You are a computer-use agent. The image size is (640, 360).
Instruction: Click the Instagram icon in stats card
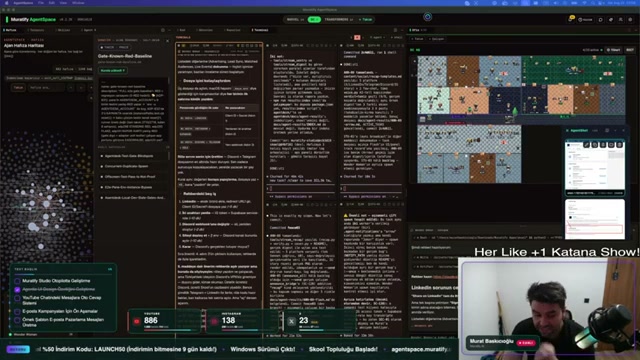tap(214, 322)
